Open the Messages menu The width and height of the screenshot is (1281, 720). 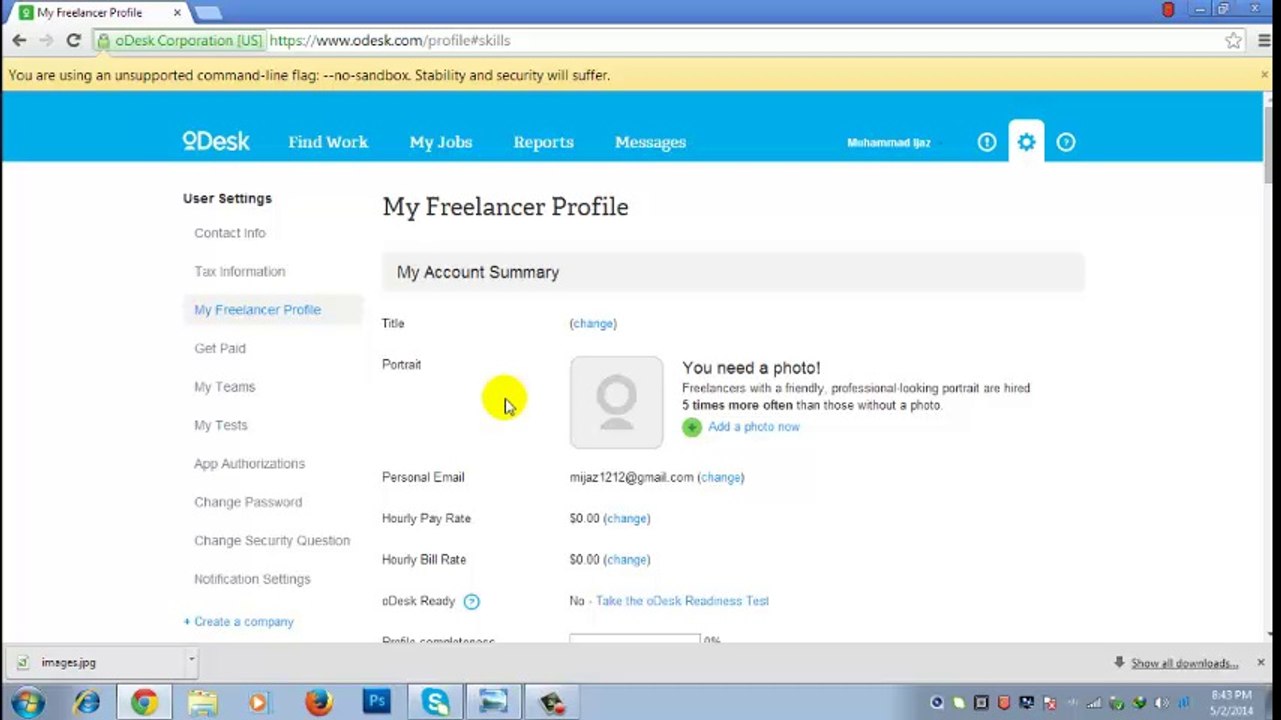650,142
